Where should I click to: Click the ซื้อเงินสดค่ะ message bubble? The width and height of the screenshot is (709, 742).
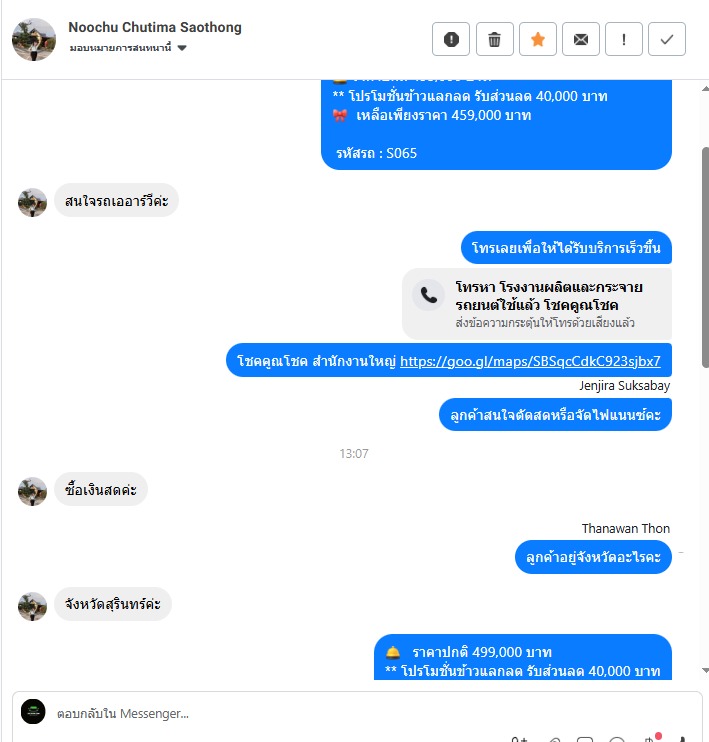[x=101, y=489]
